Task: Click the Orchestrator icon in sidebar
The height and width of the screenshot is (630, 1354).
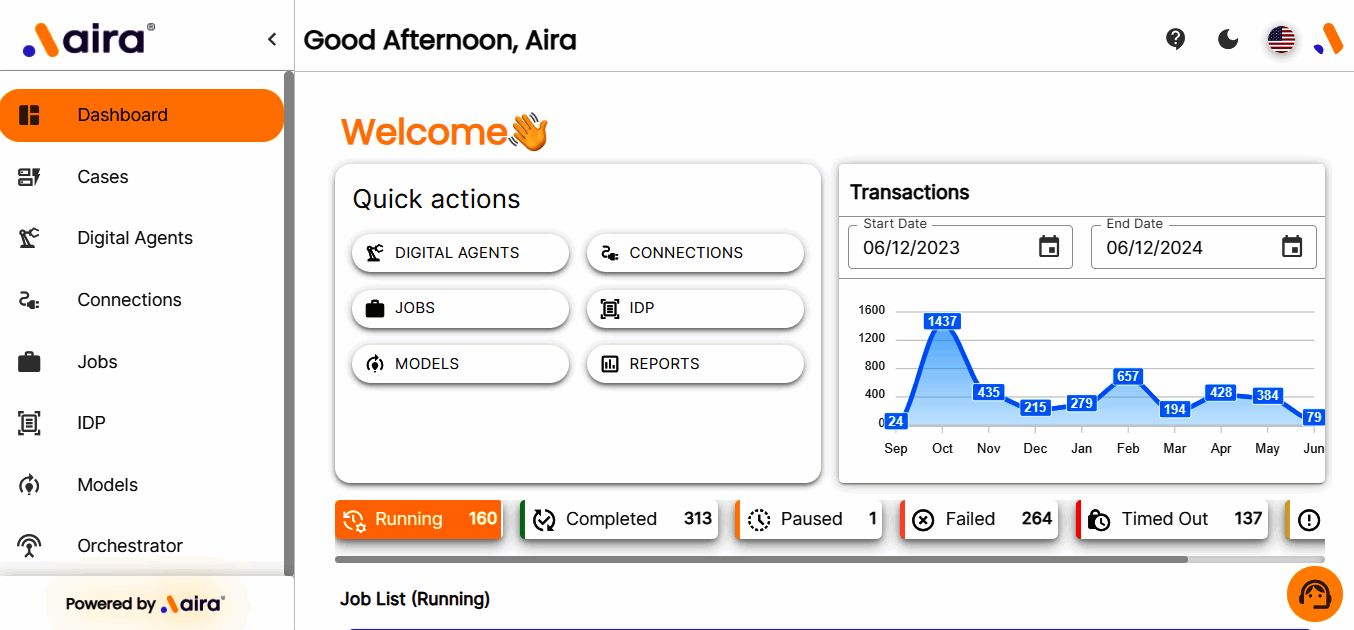Action: [x=29, y=546]
